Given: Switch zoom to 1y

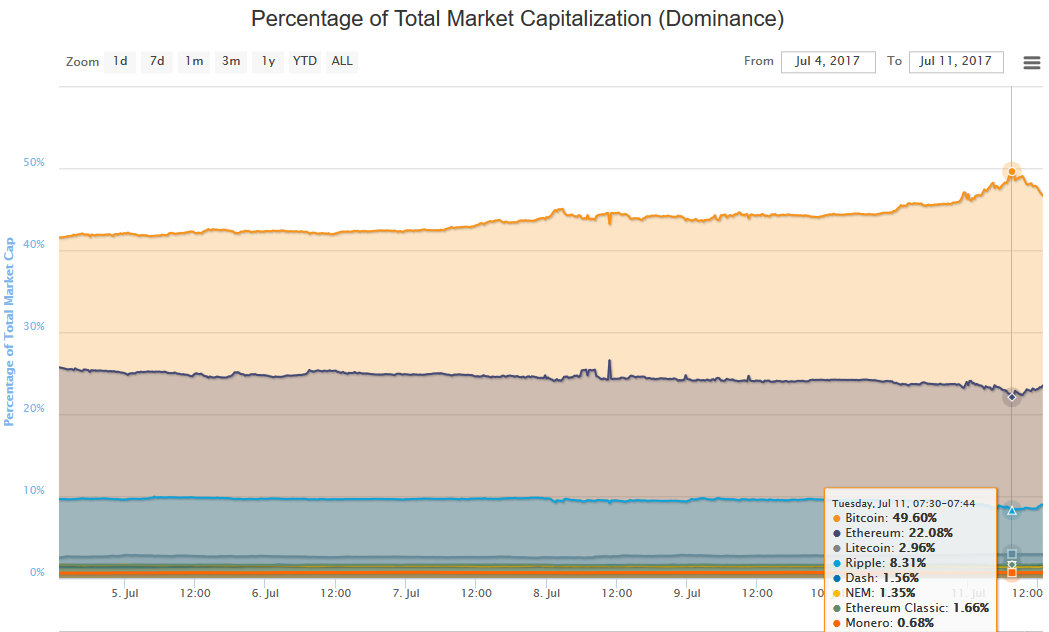Looking at the screenshot, I should (x=268, y=61).
